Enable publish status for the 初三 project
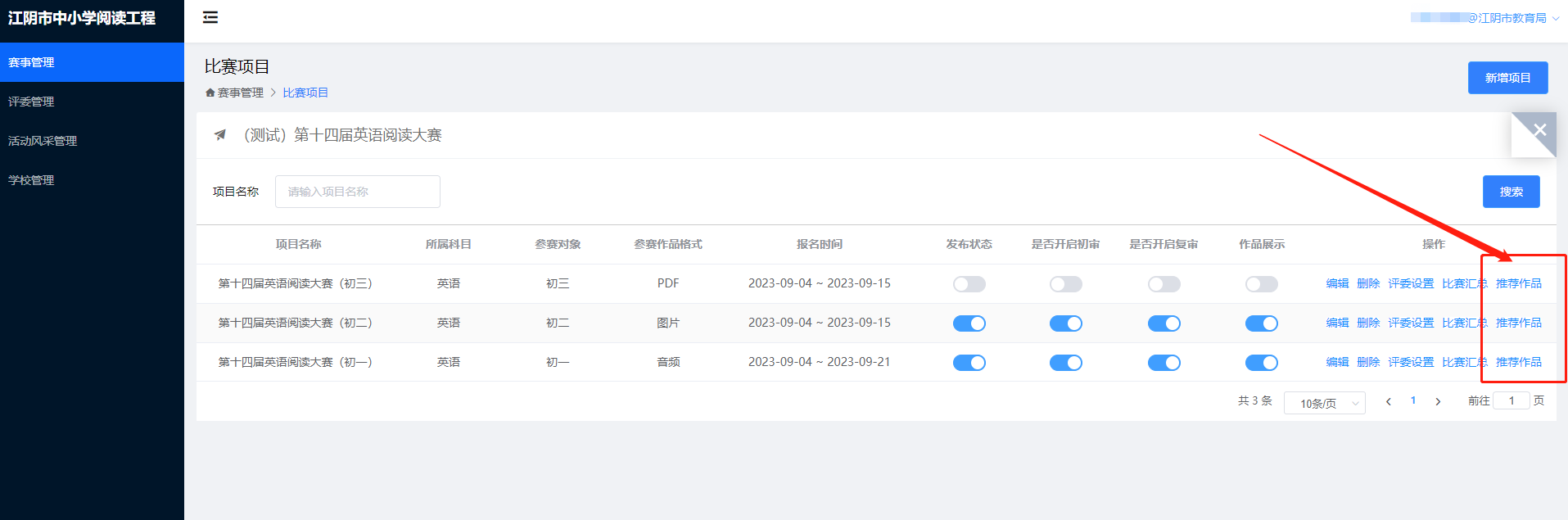The height and width of the screenshot is (520, 1568). [969, 284]
